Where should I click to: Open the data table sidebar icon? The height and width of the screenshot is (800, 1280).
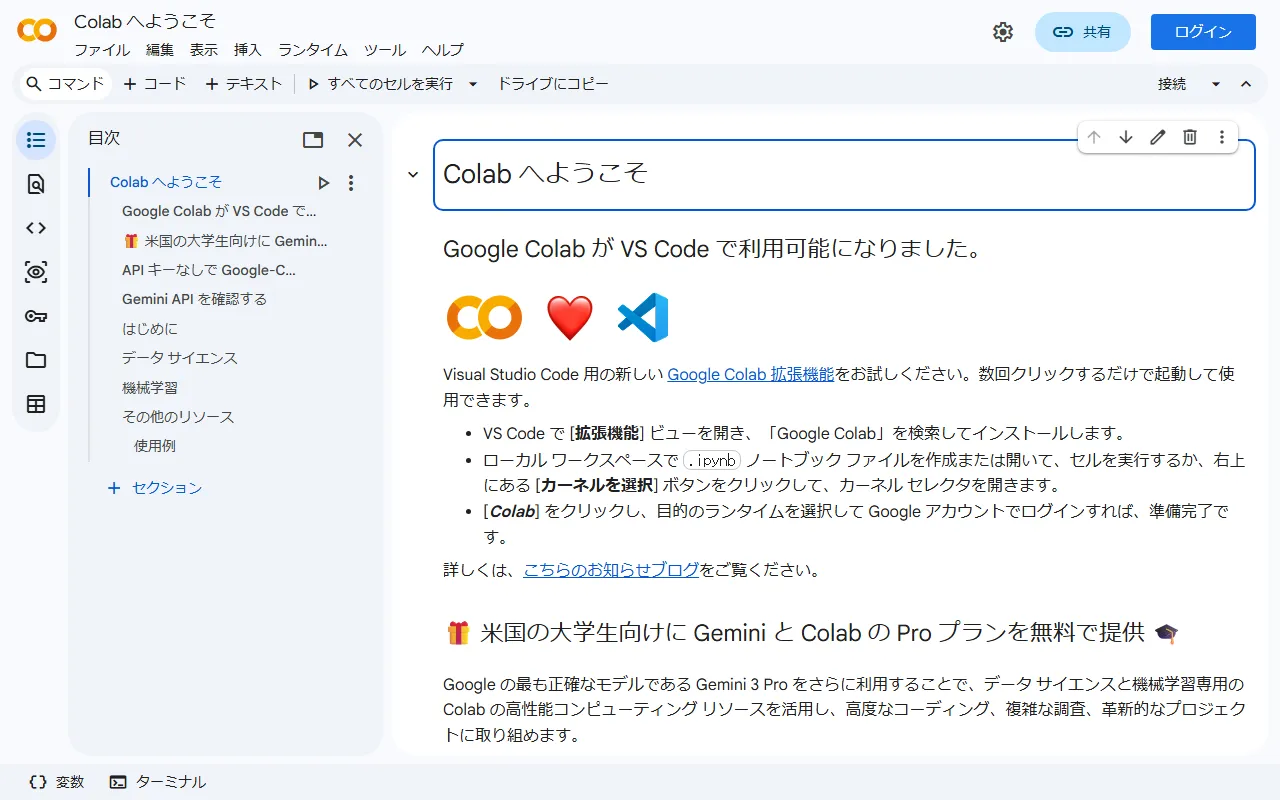pyautogui.click(x=36, y=404)
